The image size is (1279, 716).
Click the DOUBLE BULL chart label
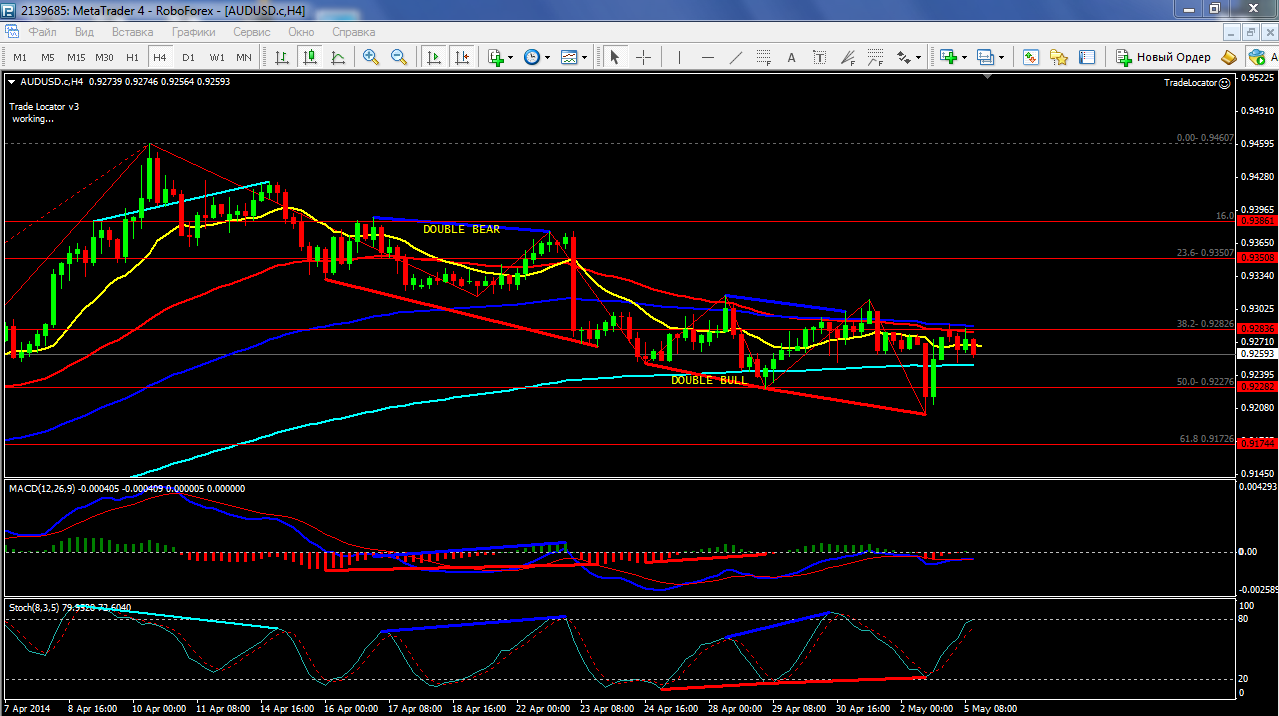(x=709, y=380)
